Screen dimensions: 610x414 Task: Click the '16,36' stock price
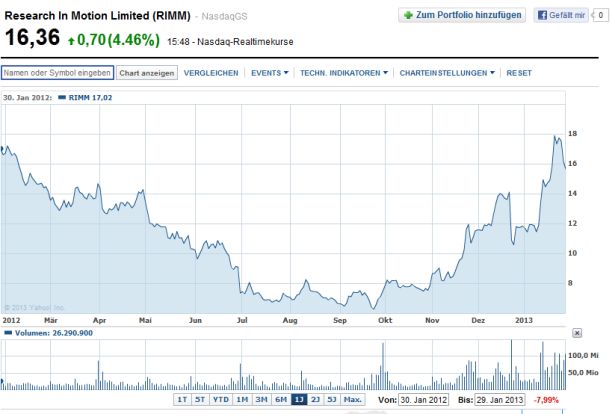32,38
